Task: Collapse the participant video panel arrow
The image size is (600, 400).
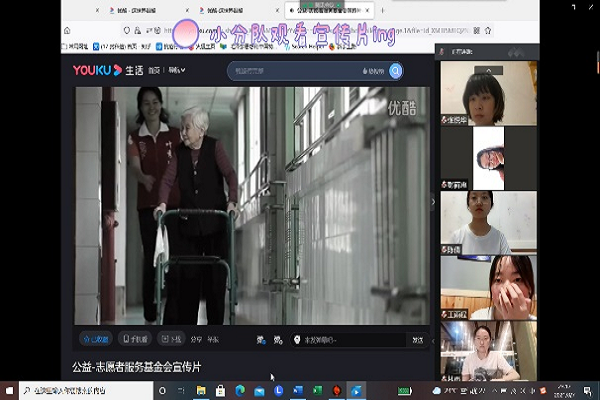Action: click(433, 202)
